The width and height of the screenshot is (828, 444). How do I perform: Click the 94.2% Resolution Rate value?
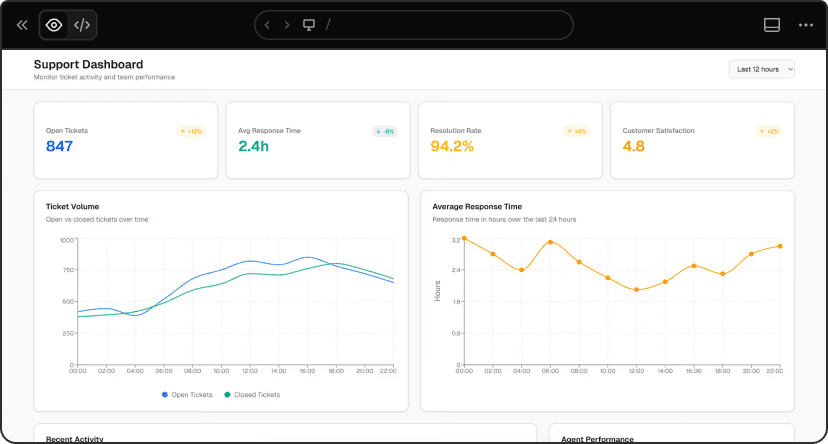(x=451, y=147)
